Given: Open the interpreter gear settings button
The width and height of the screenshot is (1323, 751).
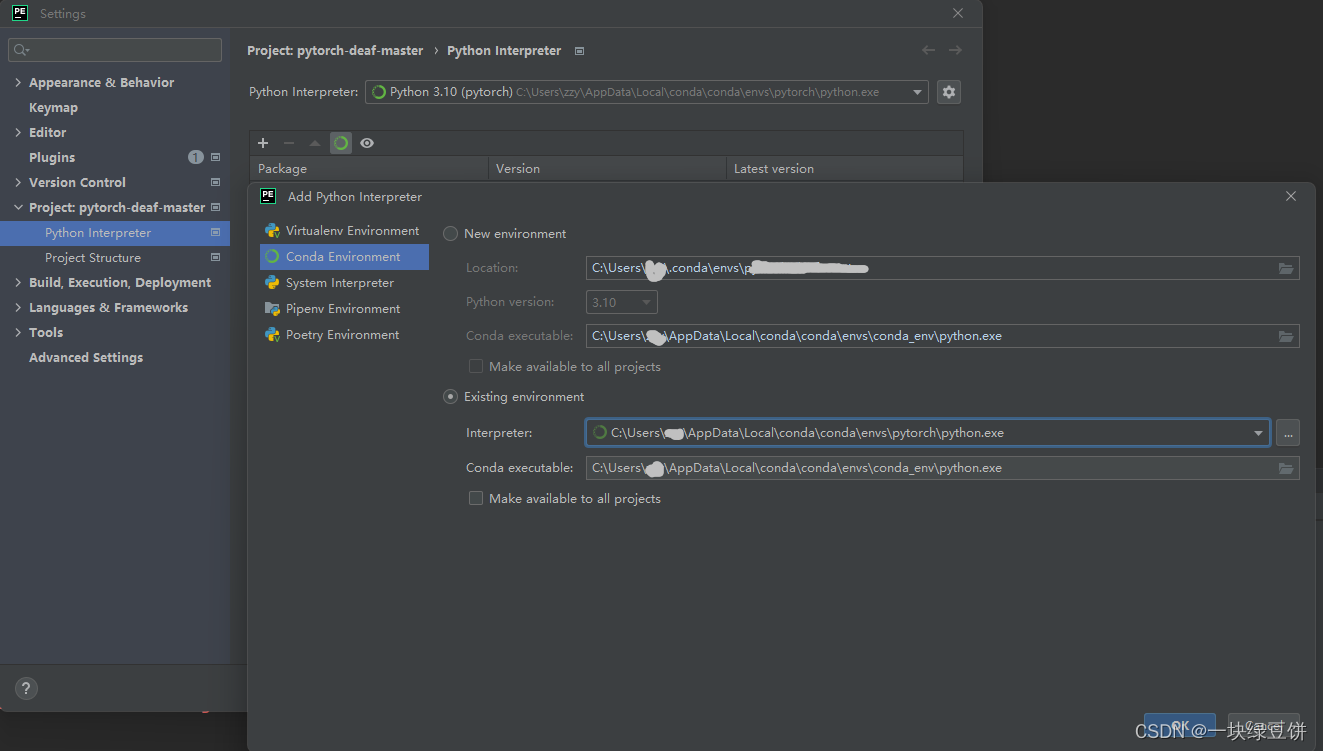Looking at the screenshot, I should [x=948, y=92].
